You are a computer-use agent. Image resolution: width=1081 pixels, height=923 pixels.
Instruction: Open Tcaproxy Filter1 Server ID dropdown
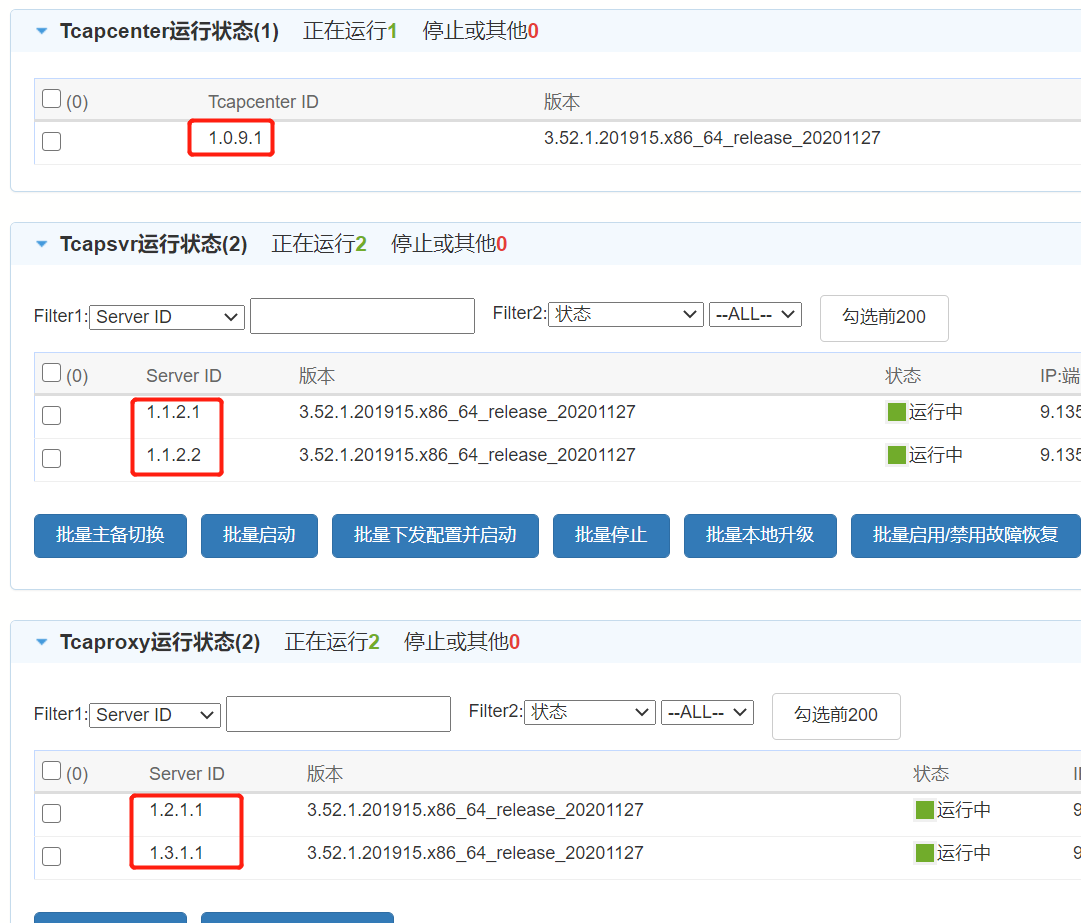tap(155, 715)
